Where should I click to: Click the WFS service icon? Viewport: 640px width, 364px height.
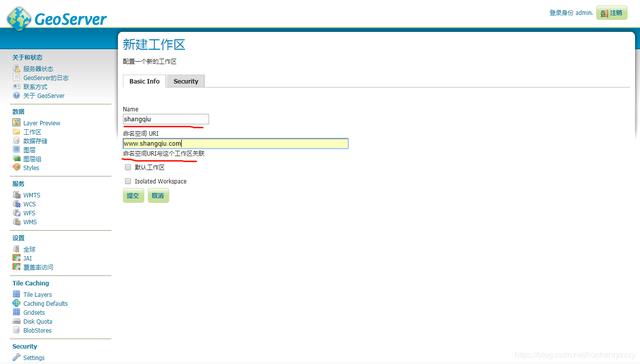point(16,213)
